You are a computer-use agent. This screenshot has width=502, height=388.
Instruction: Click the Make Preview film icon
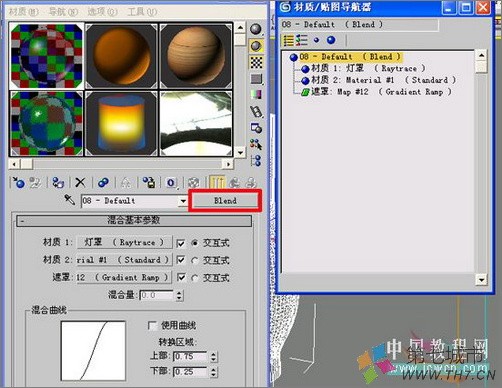[256, 112]
